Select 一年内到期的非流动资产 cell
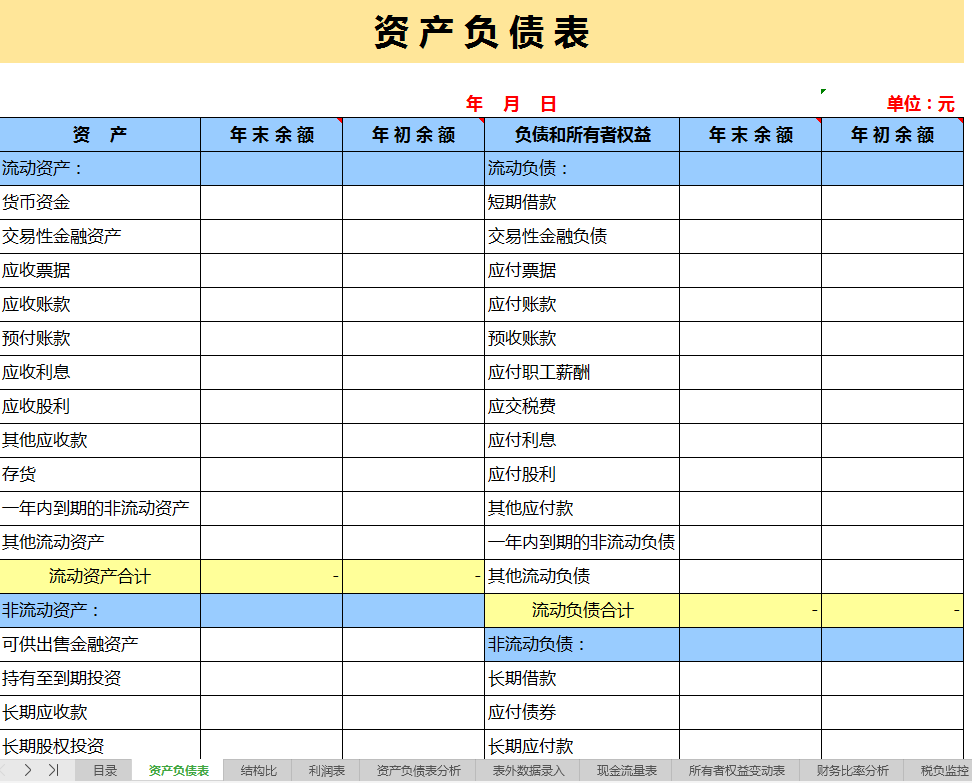Image resolution: width=972 pixels, height=783 pixels. click(100, 509)
